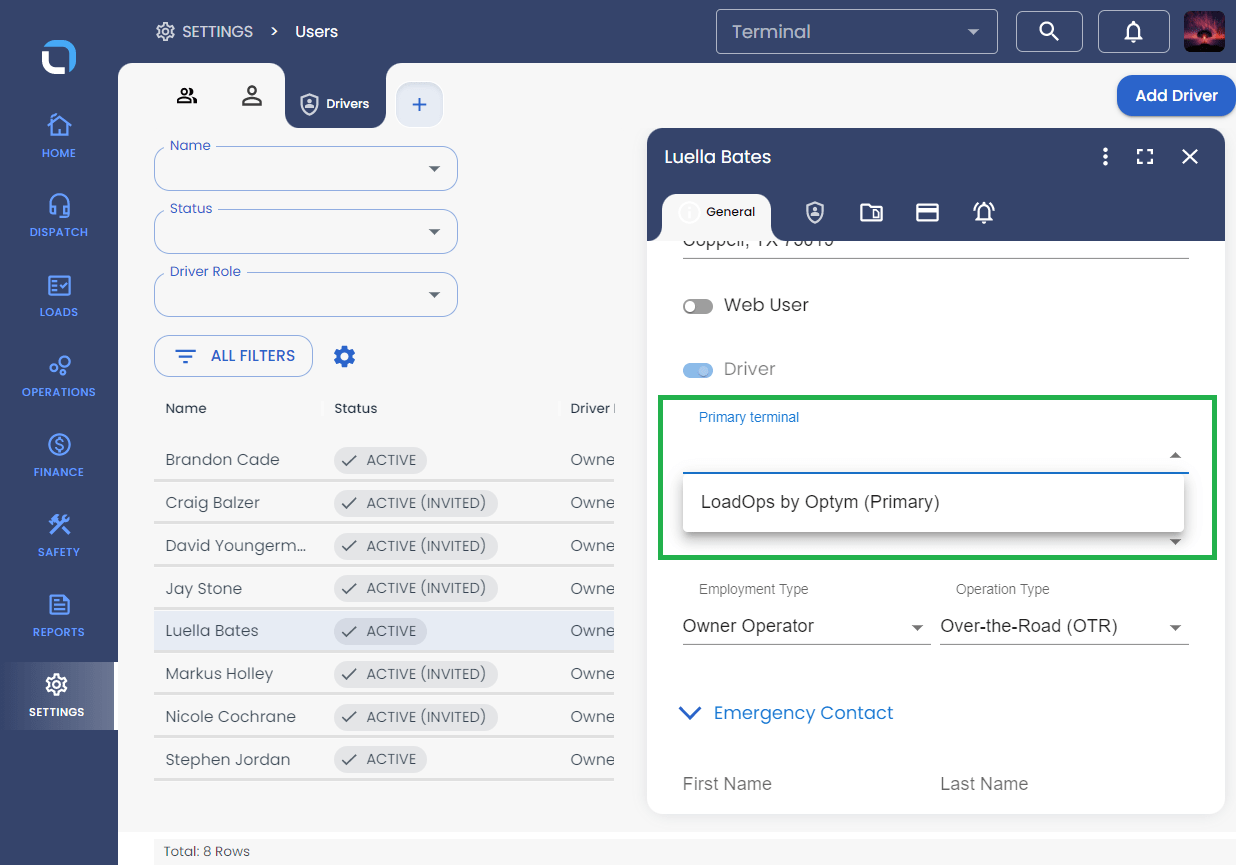
Task: Open the Employment Type dropdown
Action: coord(806,627)
